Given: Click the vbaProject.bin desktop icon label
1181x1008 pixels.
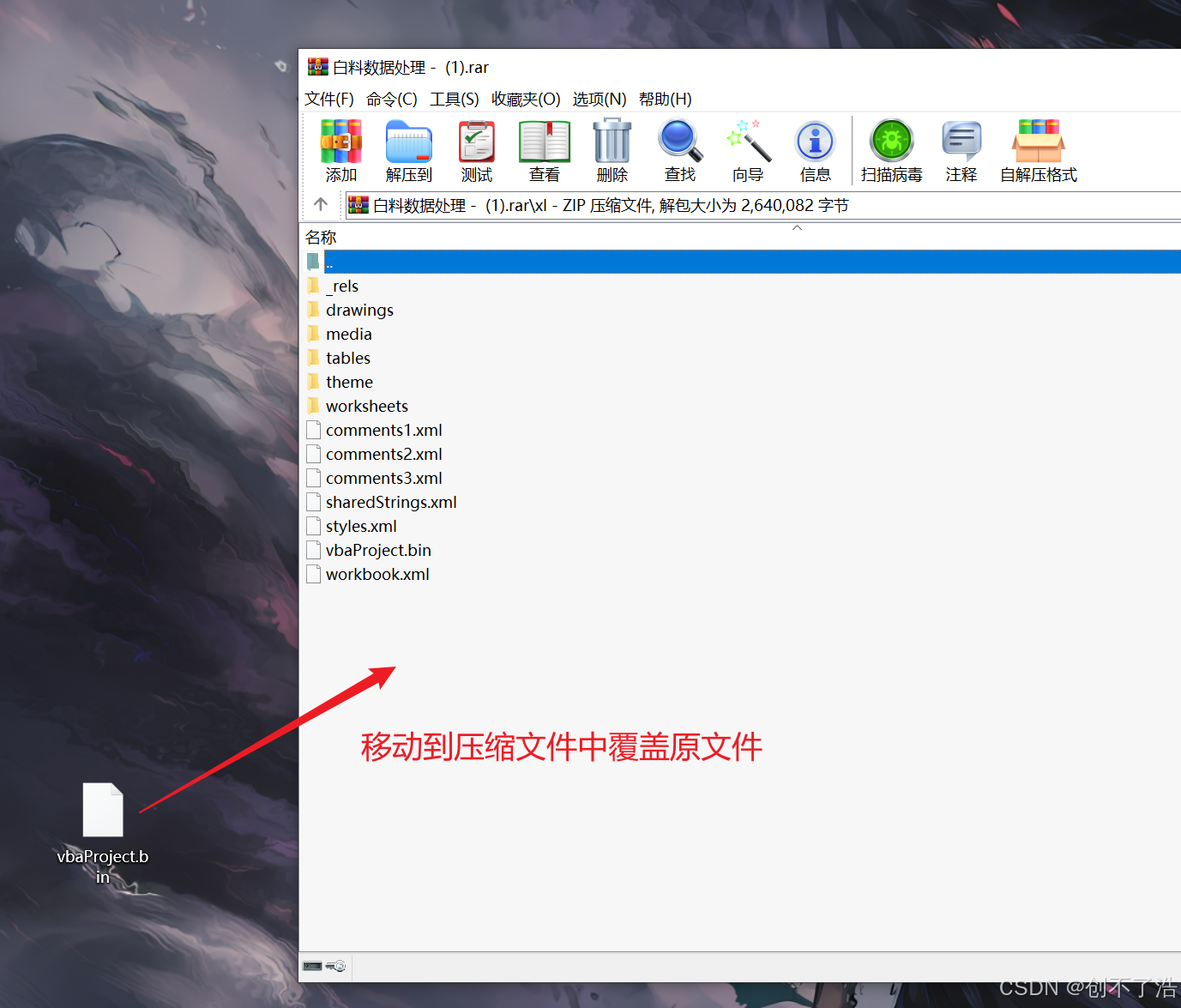Looking at the screenshot, I should click(x=103, y=866).
